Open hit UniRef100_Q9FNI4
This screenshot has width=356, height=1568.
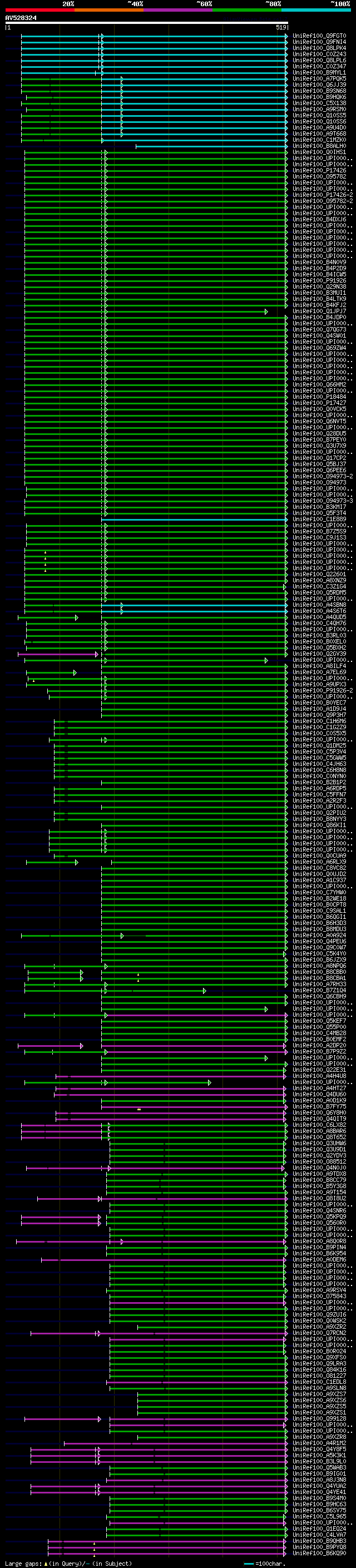coord(319,42)
